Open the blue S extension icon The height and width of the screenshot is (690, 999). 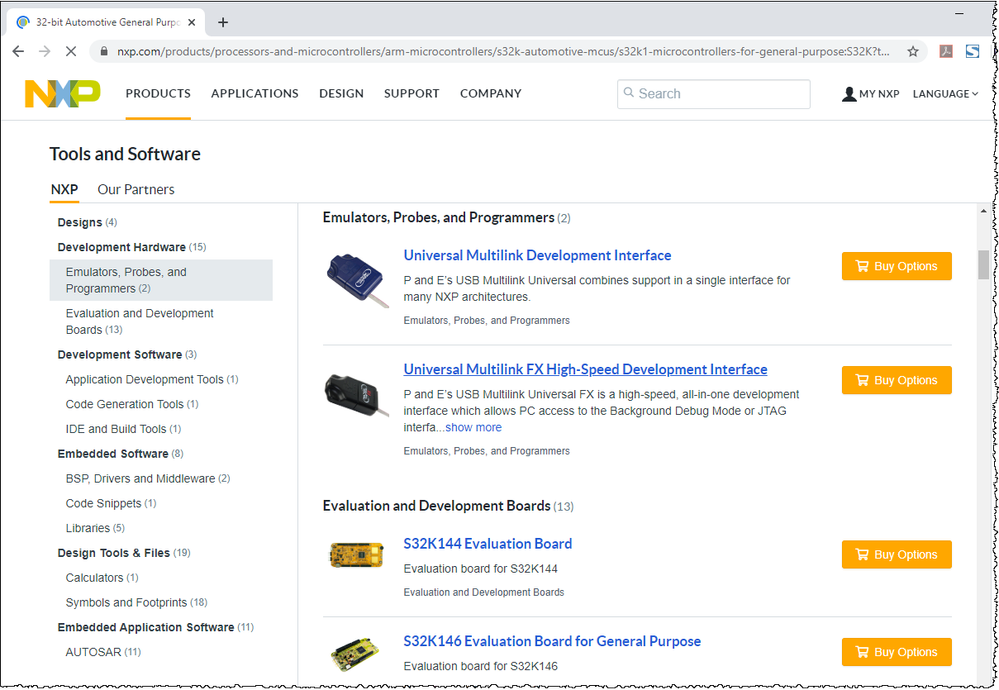coord(972,51)
